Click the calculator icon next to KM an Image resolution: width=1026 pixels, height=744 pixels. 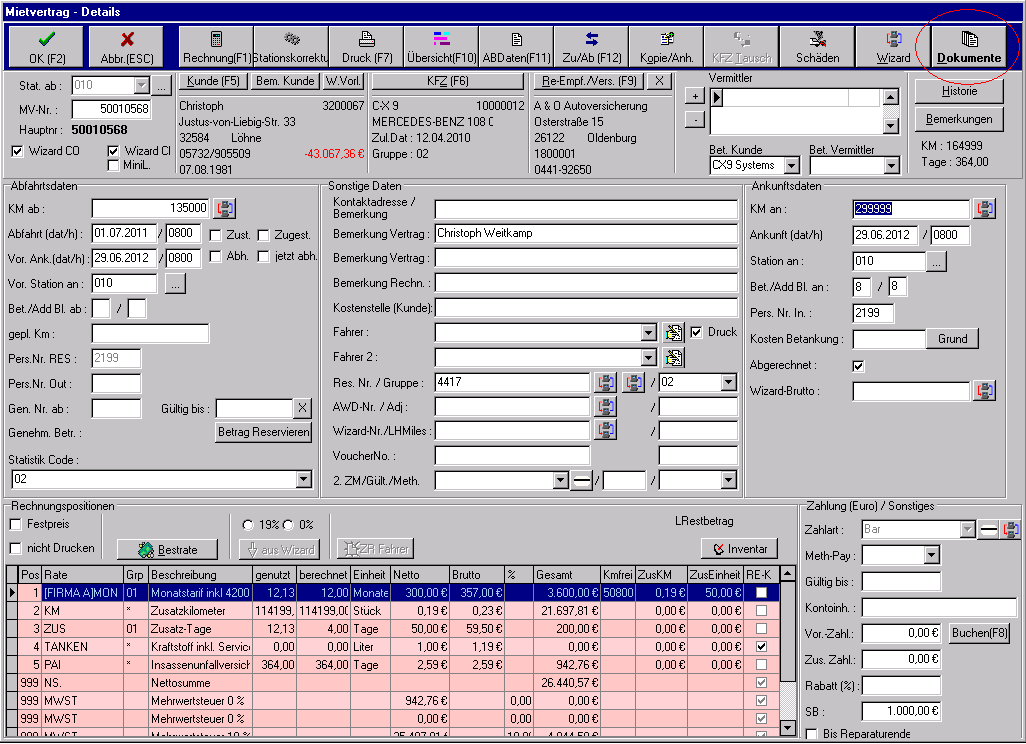tap(983, 208)
